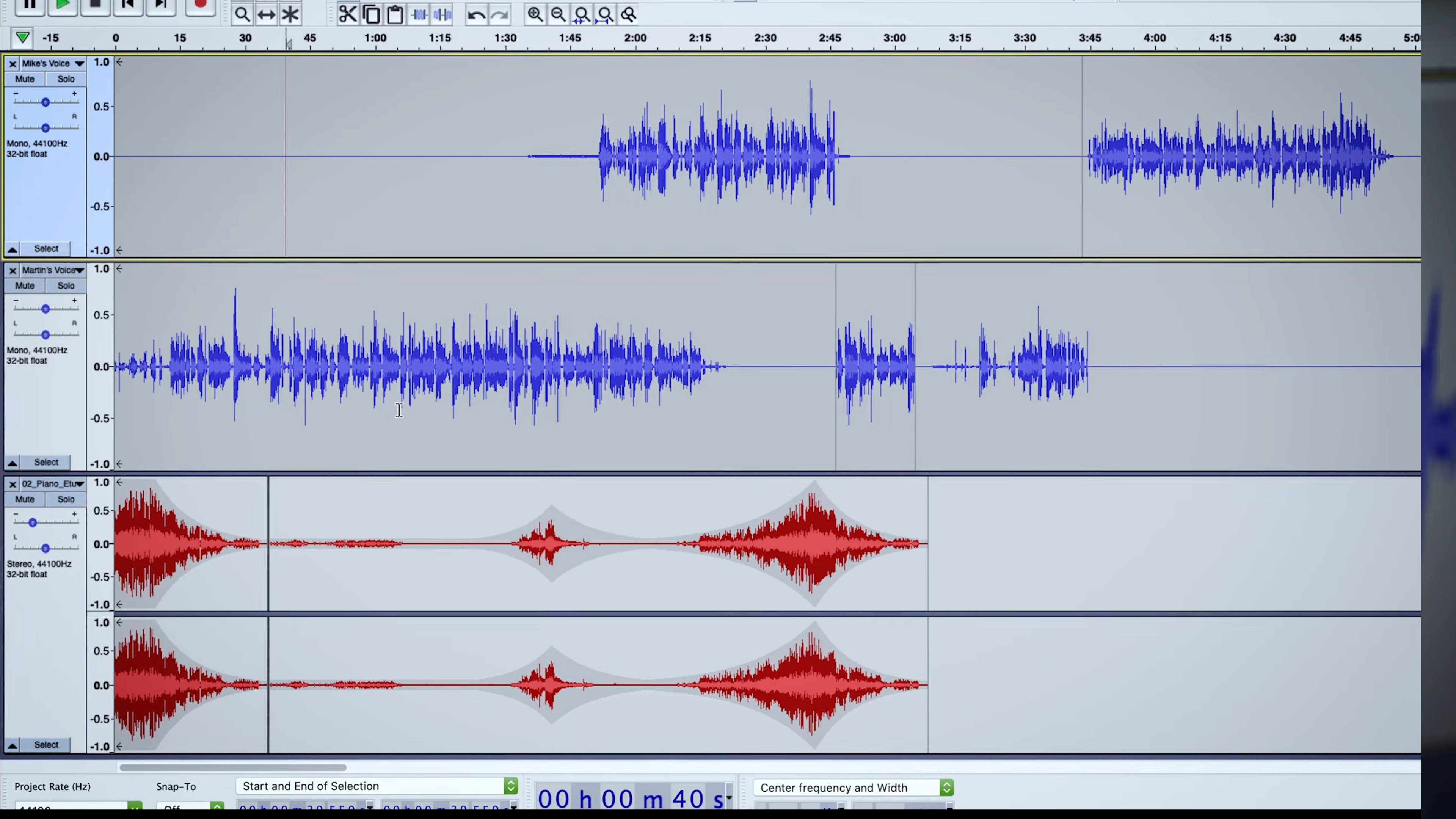
Task: Silence the selected audio
Action: pyautogui.click(x=442, y=15)
